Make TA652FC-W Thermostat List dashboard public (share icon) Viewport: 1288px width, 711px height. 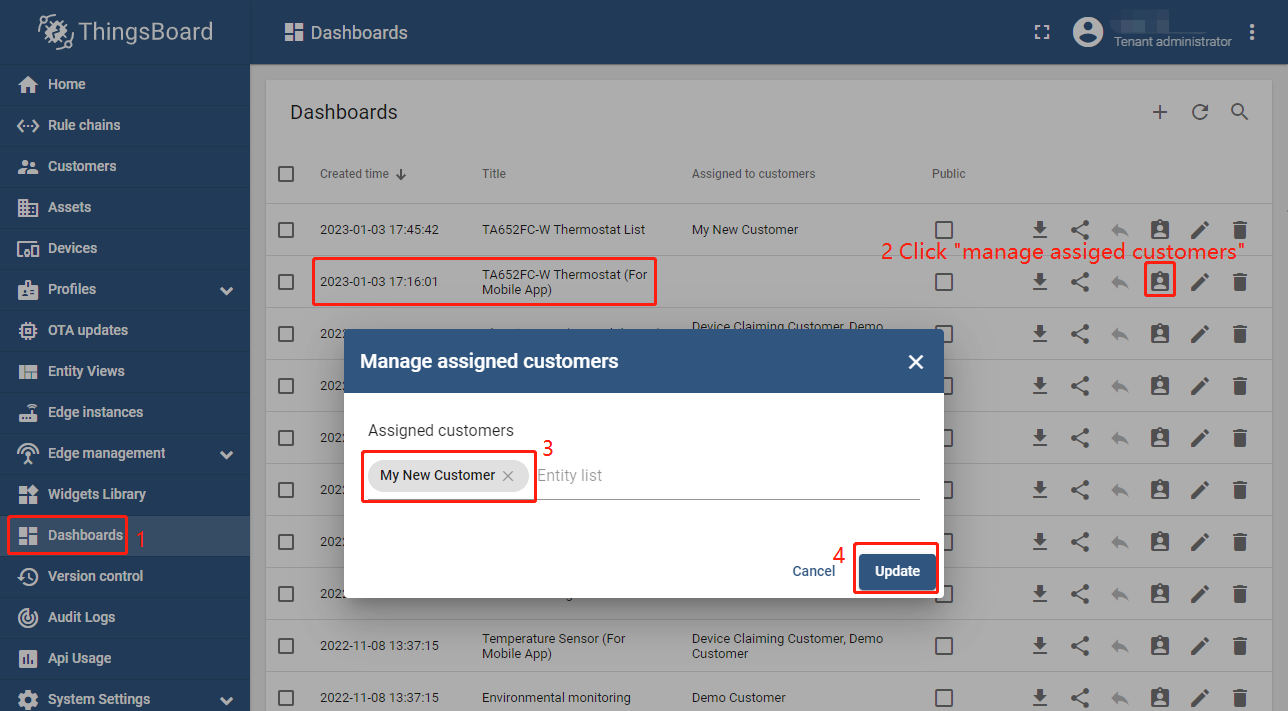[x=1080, y=229]
